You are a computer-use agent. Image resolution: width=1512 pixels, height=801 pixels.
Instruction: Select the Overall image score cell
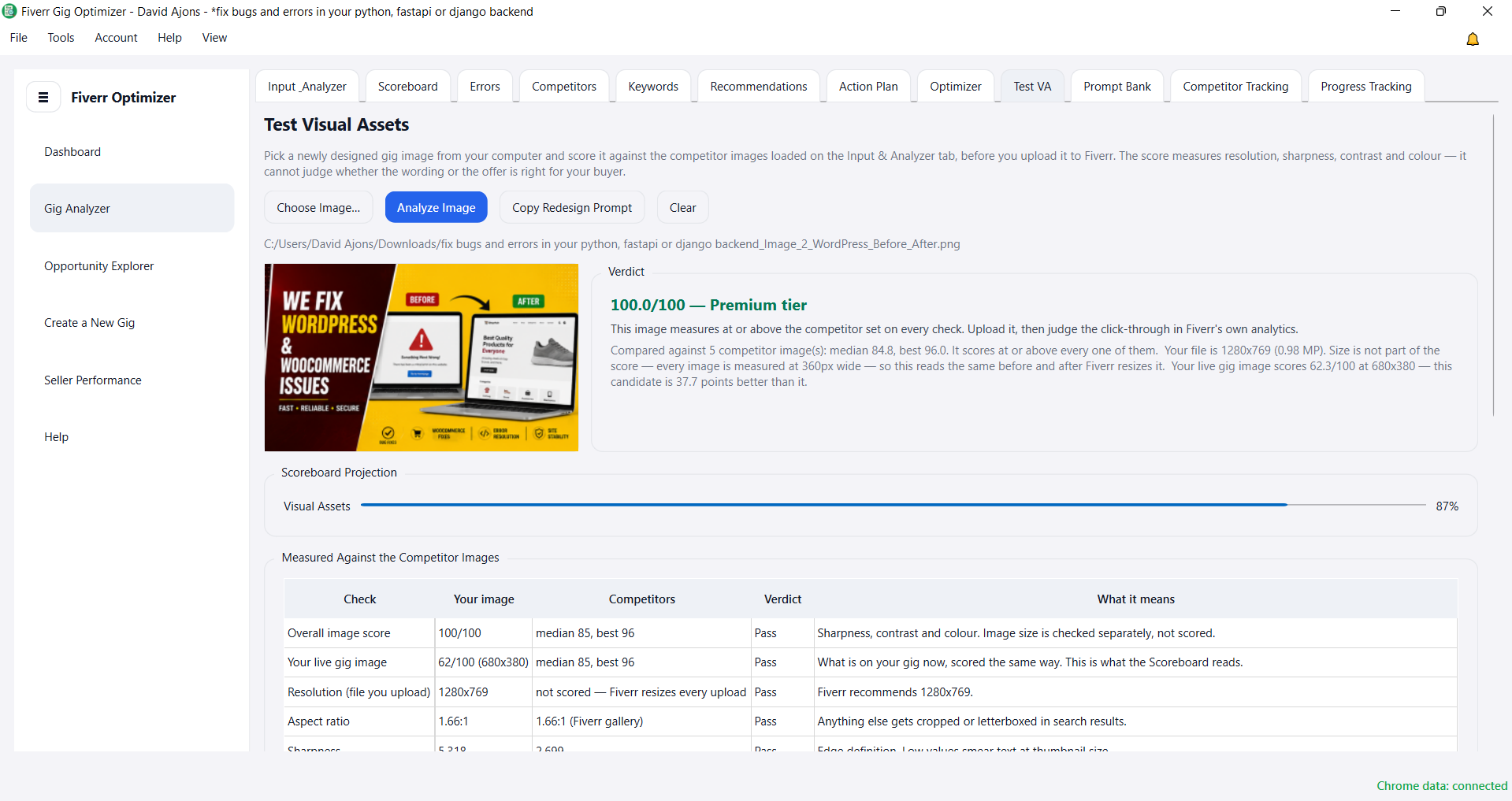coord(359,633)
